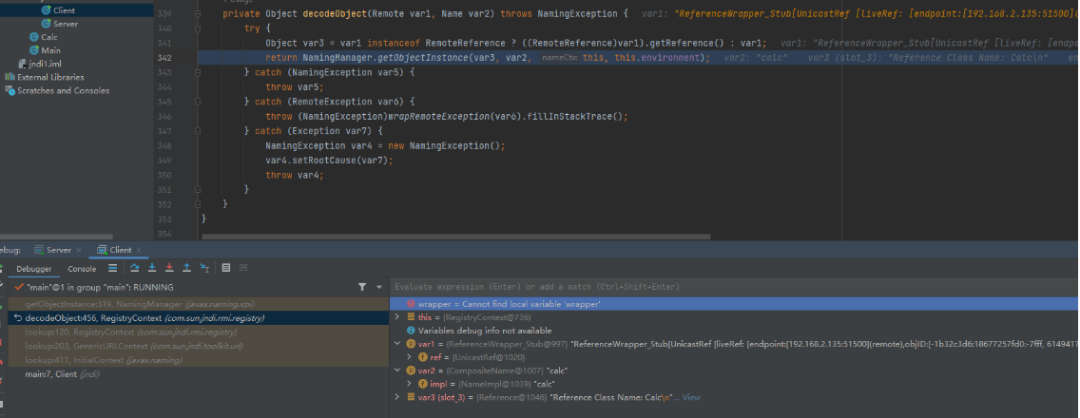This screenshot has width=1080, height=418.
Task: Click the Run to Cursor icon
Action: pos(205,268)
